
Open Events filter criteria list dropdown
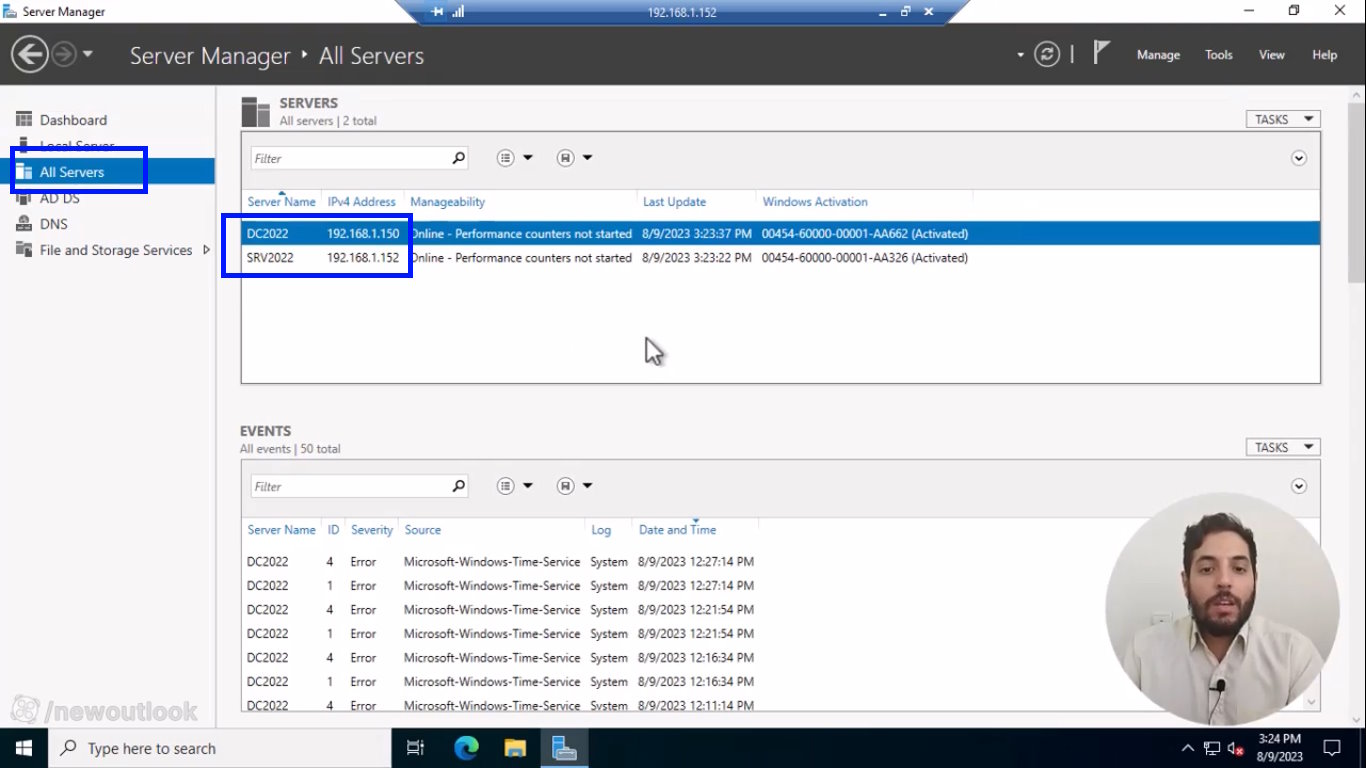(515, 486)
